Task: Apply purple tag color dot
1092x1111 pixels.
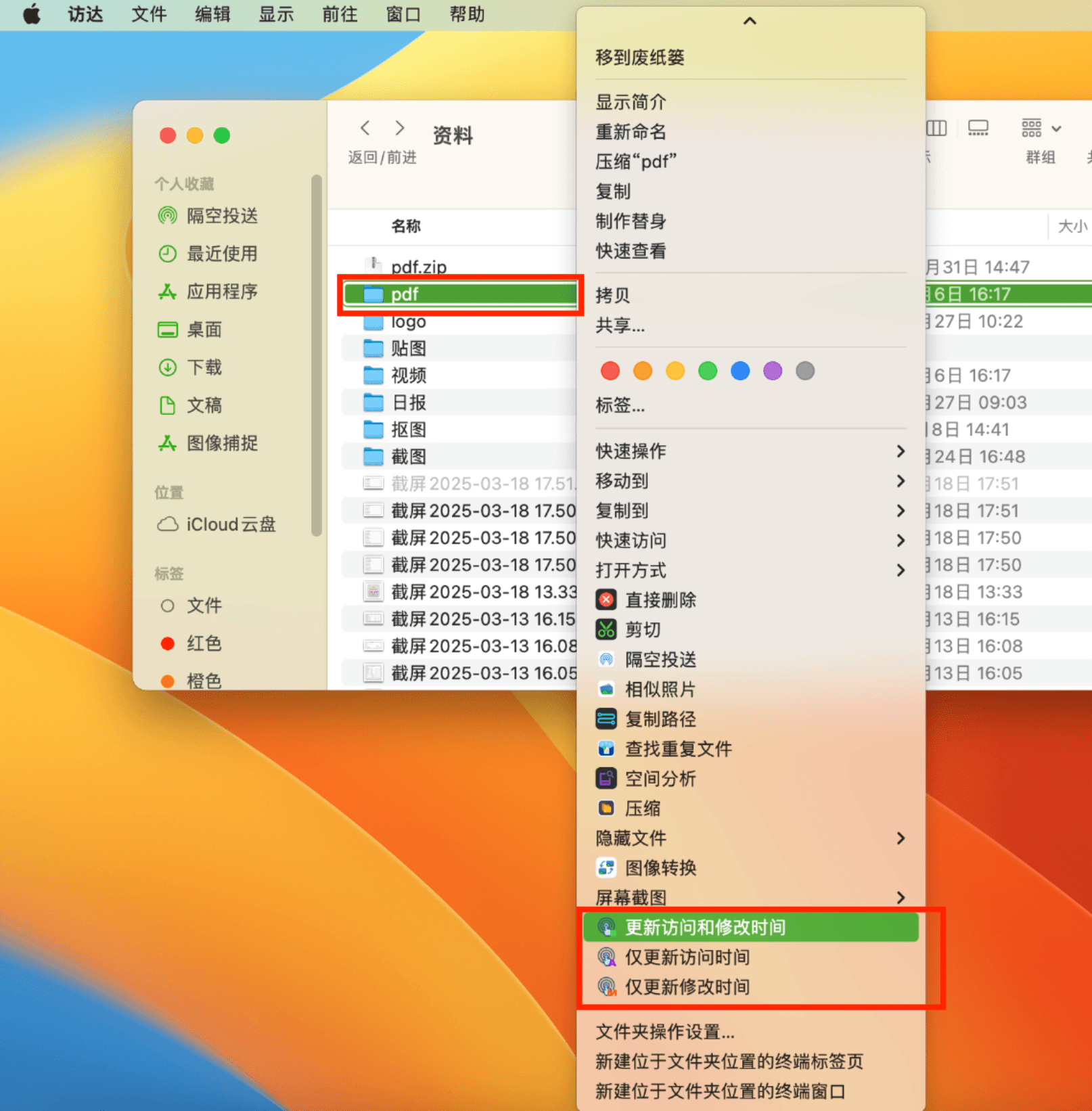Action: tap(773, 371)
